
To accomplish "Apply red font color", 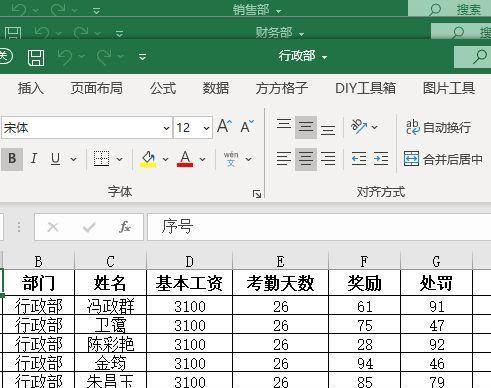I will (185, 159).
